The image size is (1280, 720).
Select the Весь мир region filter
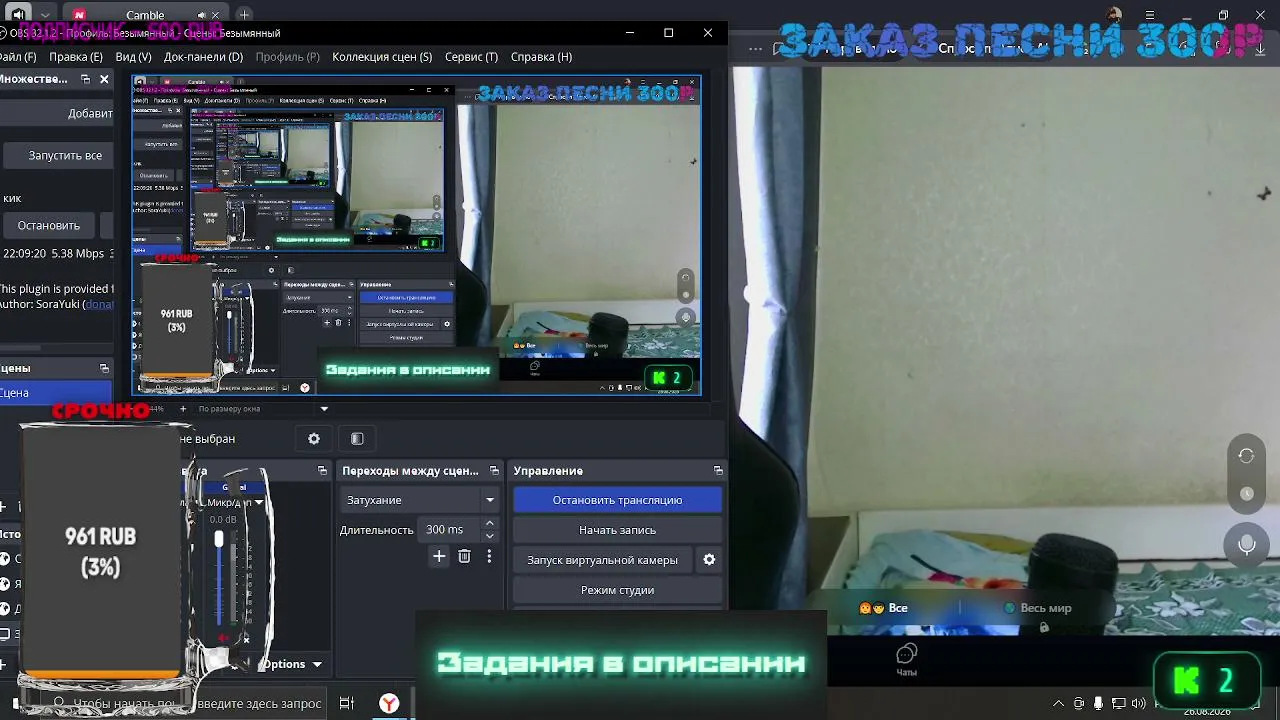point(1038,608)
